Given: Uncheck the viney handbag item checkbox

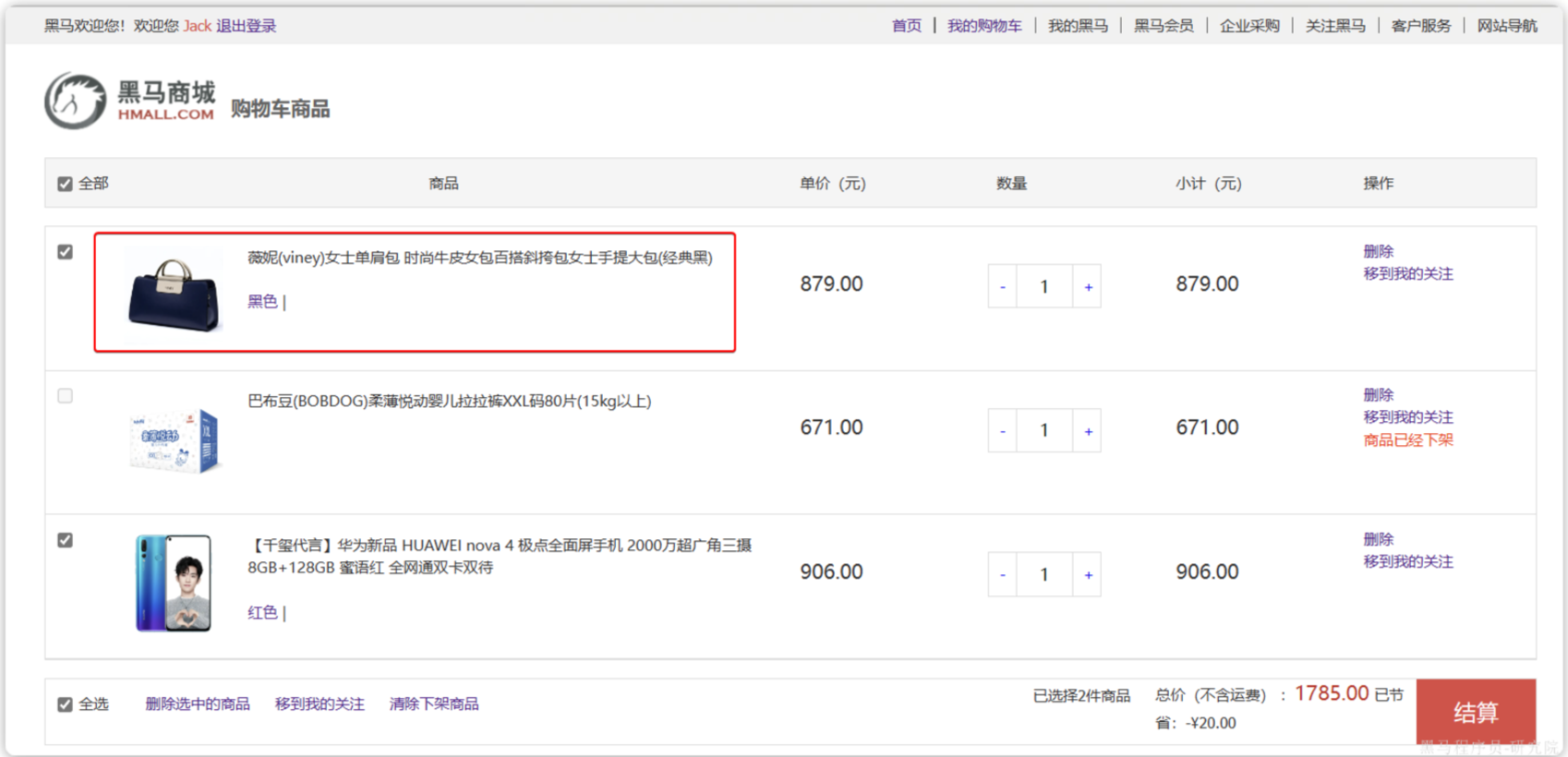Looking at the screenshot, I should pos(65,252).
